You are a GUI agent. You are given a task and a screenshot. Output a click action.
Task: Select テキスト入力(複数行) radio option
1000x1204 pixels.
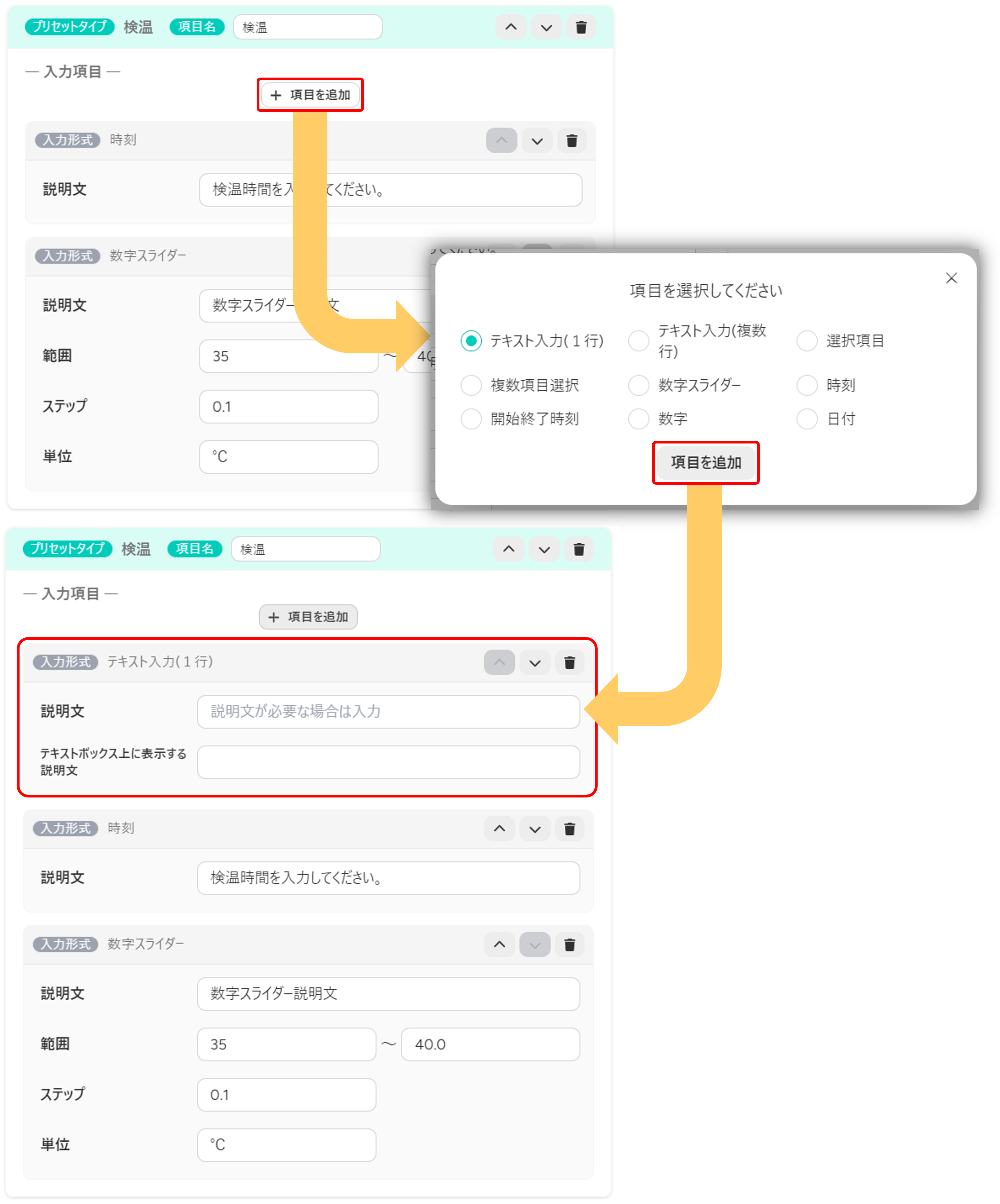638,341
